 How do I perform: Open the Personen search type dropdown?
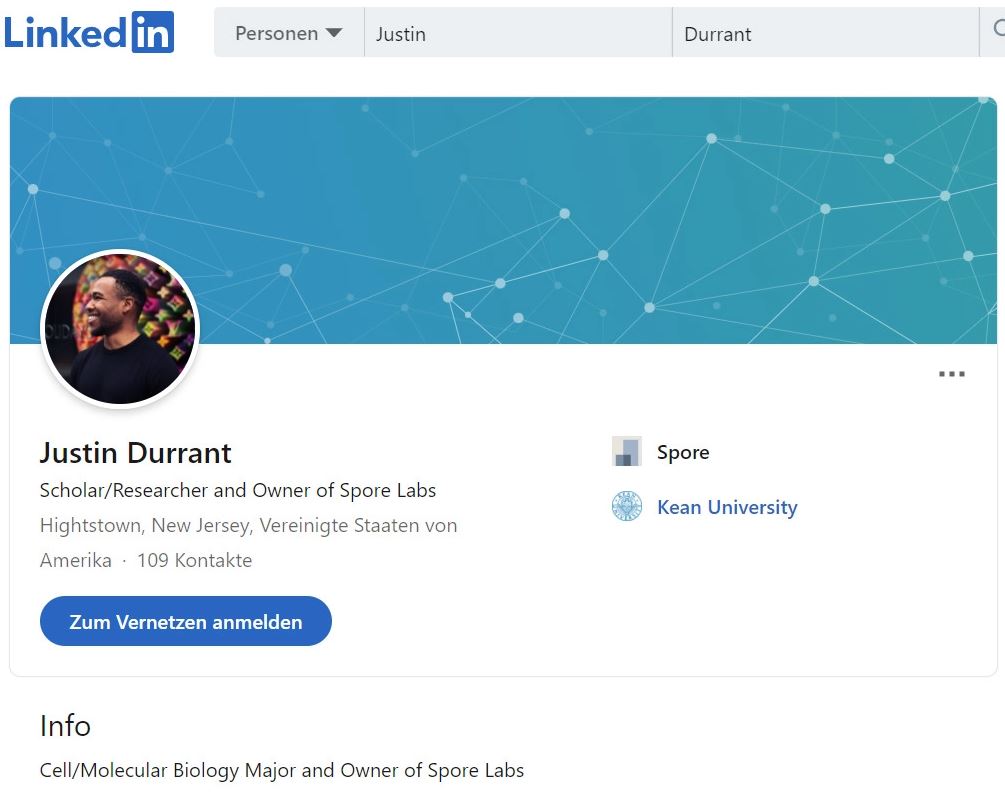click(x=289, y=33)
